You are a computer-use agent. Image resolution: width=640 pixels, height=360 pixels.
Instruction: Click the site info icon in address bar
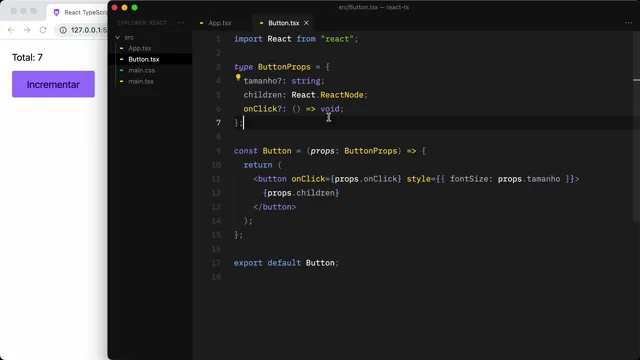[63, 30]
